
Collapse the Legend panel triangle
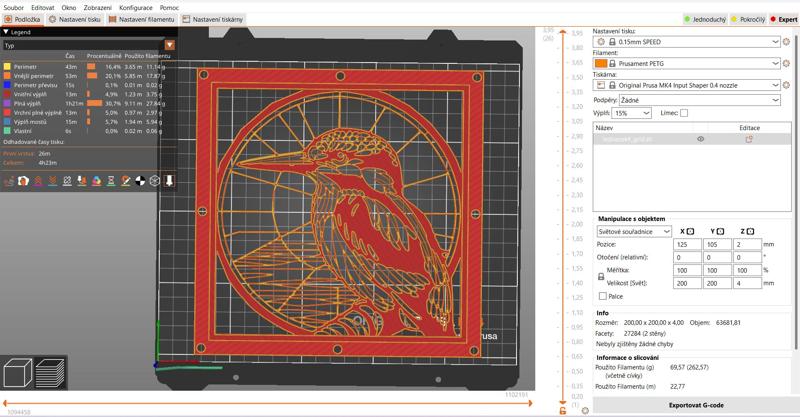(x=6, y=32)
